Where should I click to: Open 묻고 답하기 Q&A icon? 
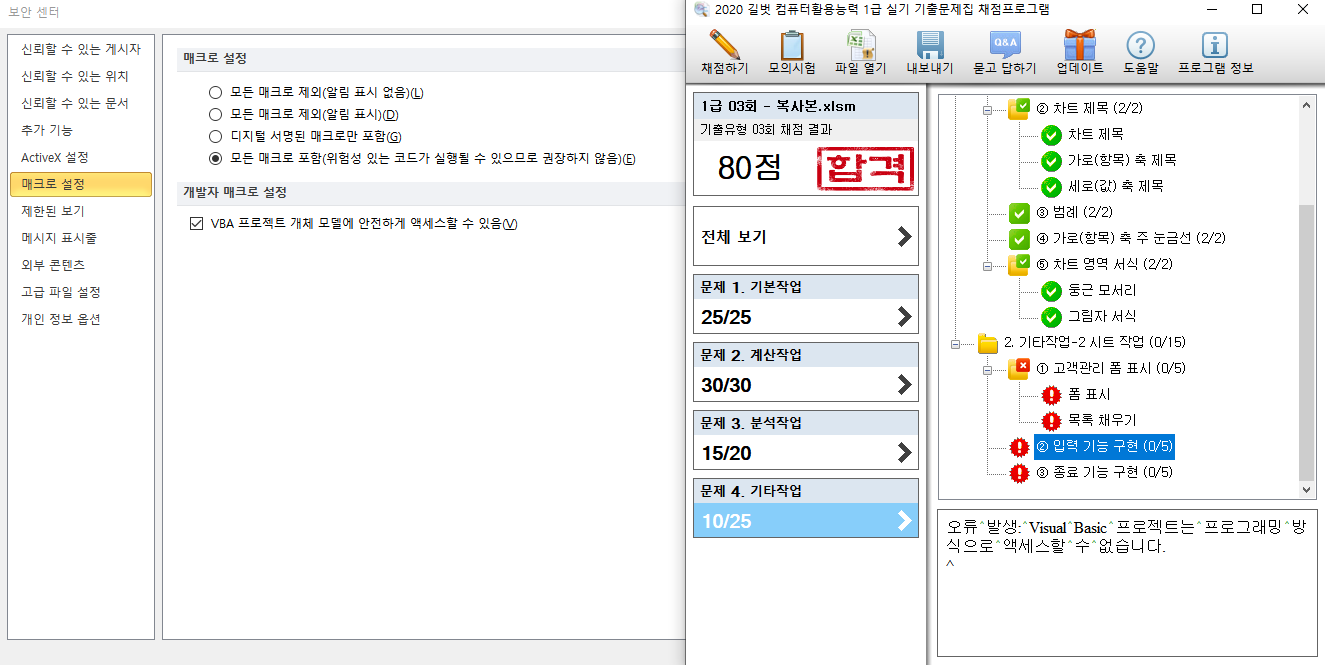pyautogui.click(x=1004, y=46)
